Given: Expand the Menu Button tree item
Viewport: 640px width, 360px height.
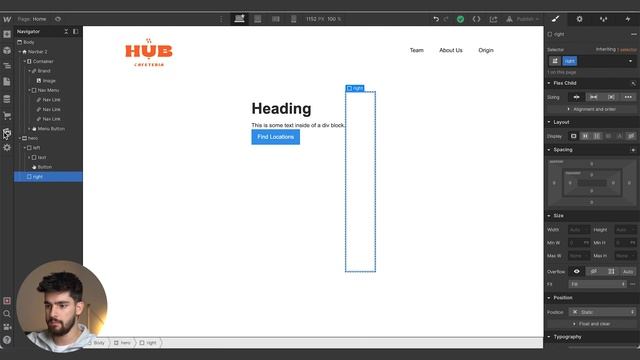Looking at the screenshot, I should click(29, 129).
